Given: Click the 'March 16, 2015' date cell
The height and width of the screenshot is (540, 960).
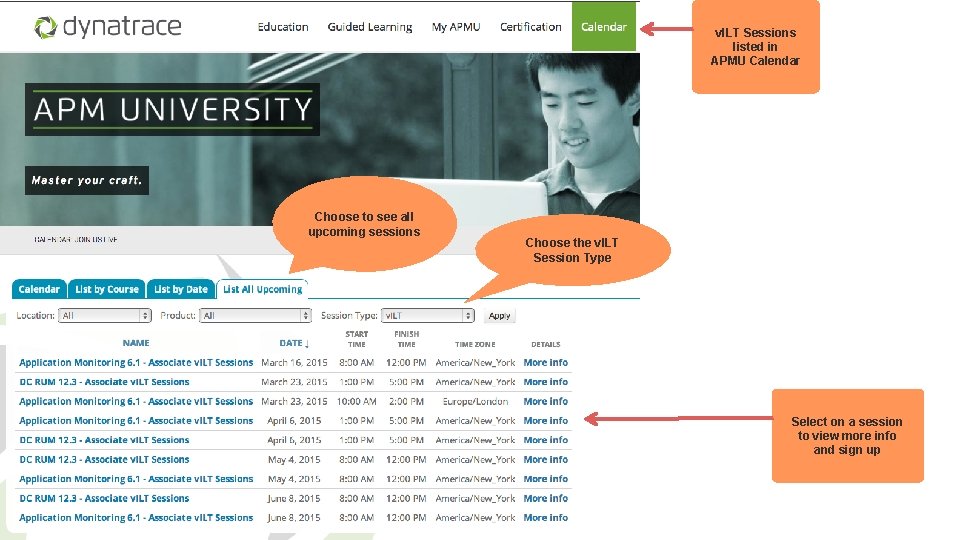Looking at the screenshot, I should coord(294,362).
